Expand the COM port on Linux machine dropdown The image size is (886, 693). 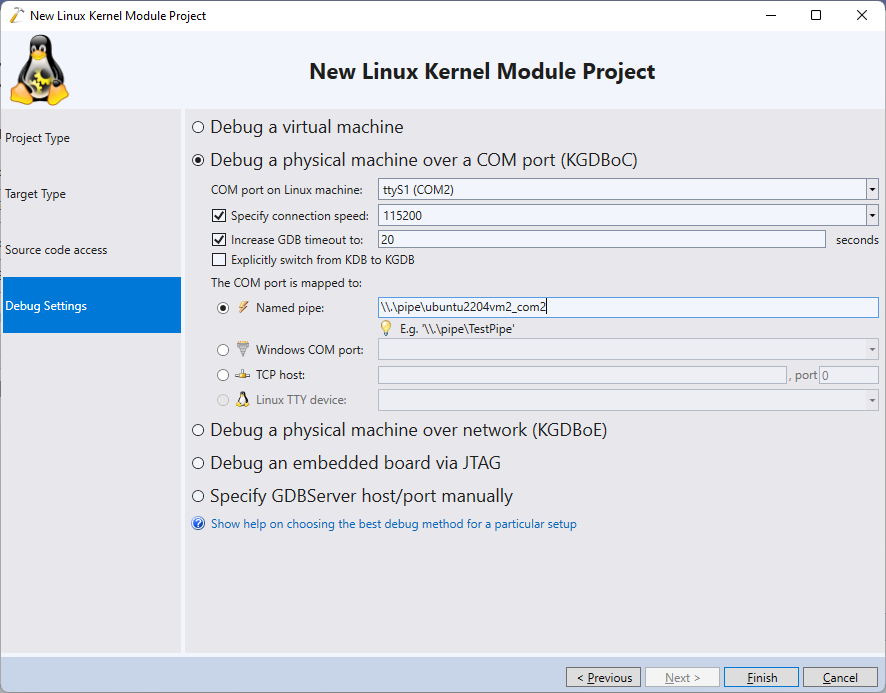[x=872, y=189]
